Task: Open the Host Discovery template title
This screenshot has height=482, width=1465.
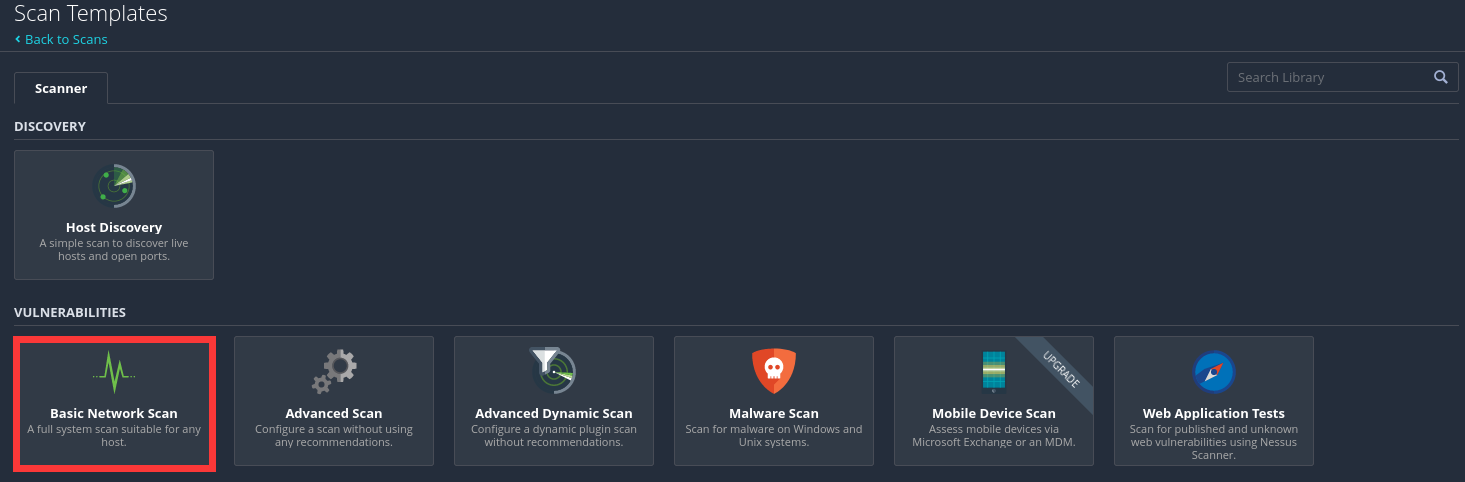Action: (114, 227)
